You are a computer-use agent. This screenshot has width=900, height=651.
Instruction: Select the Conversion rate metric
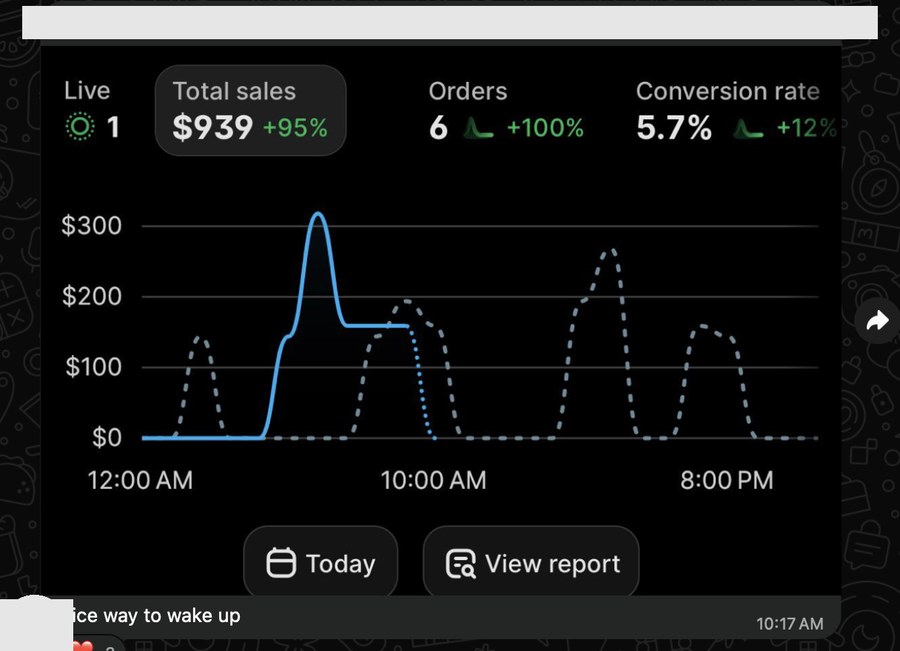(x=736, y=111)
